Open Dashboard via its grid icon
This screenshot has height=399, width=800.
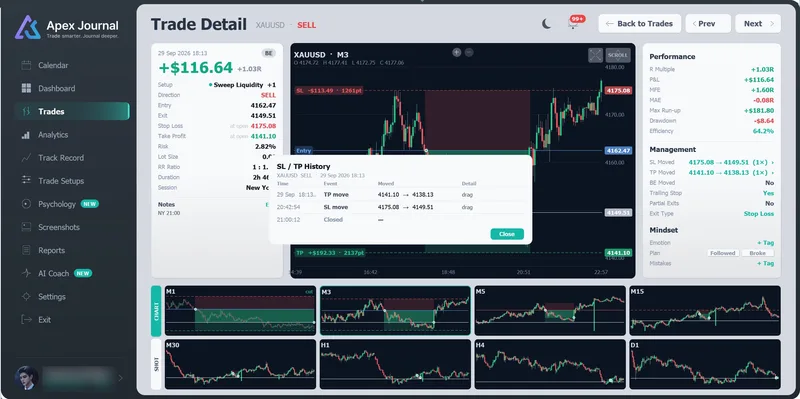tap(27, 88)
